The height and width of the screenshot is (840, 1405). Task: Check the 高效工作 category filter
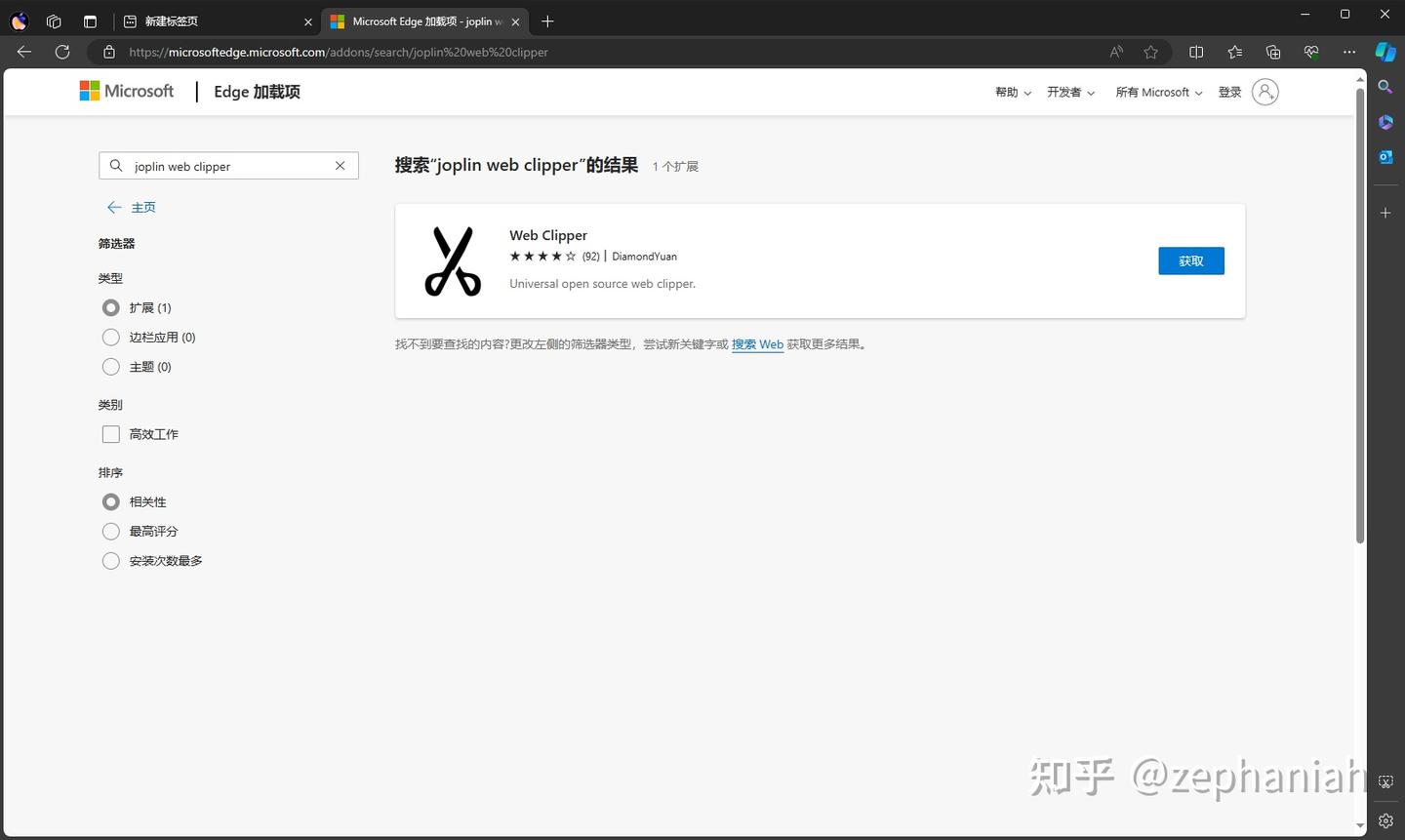click(x=110, y=433)
